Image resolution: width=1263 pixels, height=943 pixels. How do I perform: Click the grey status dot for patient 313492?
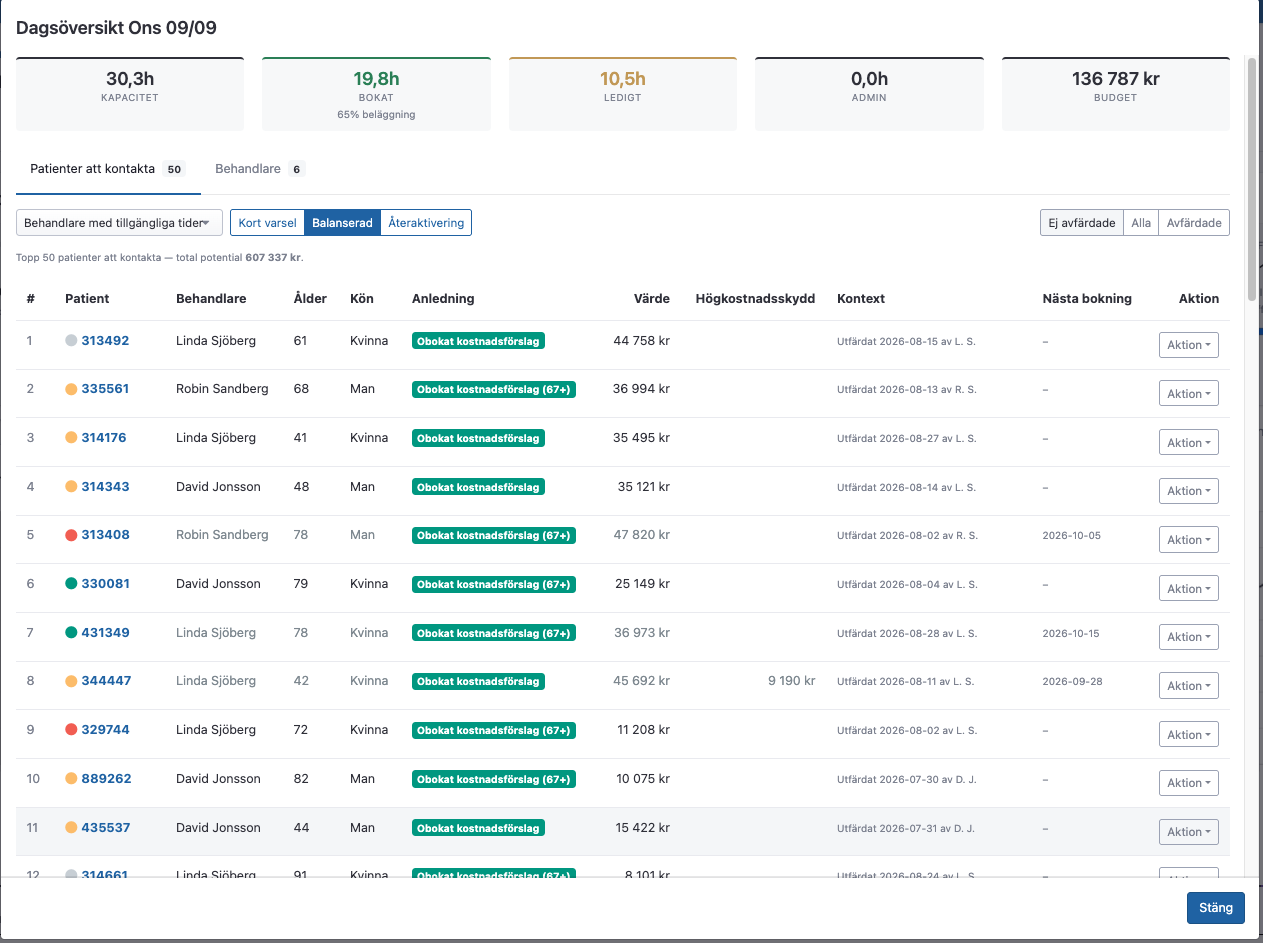pos(71,341)
